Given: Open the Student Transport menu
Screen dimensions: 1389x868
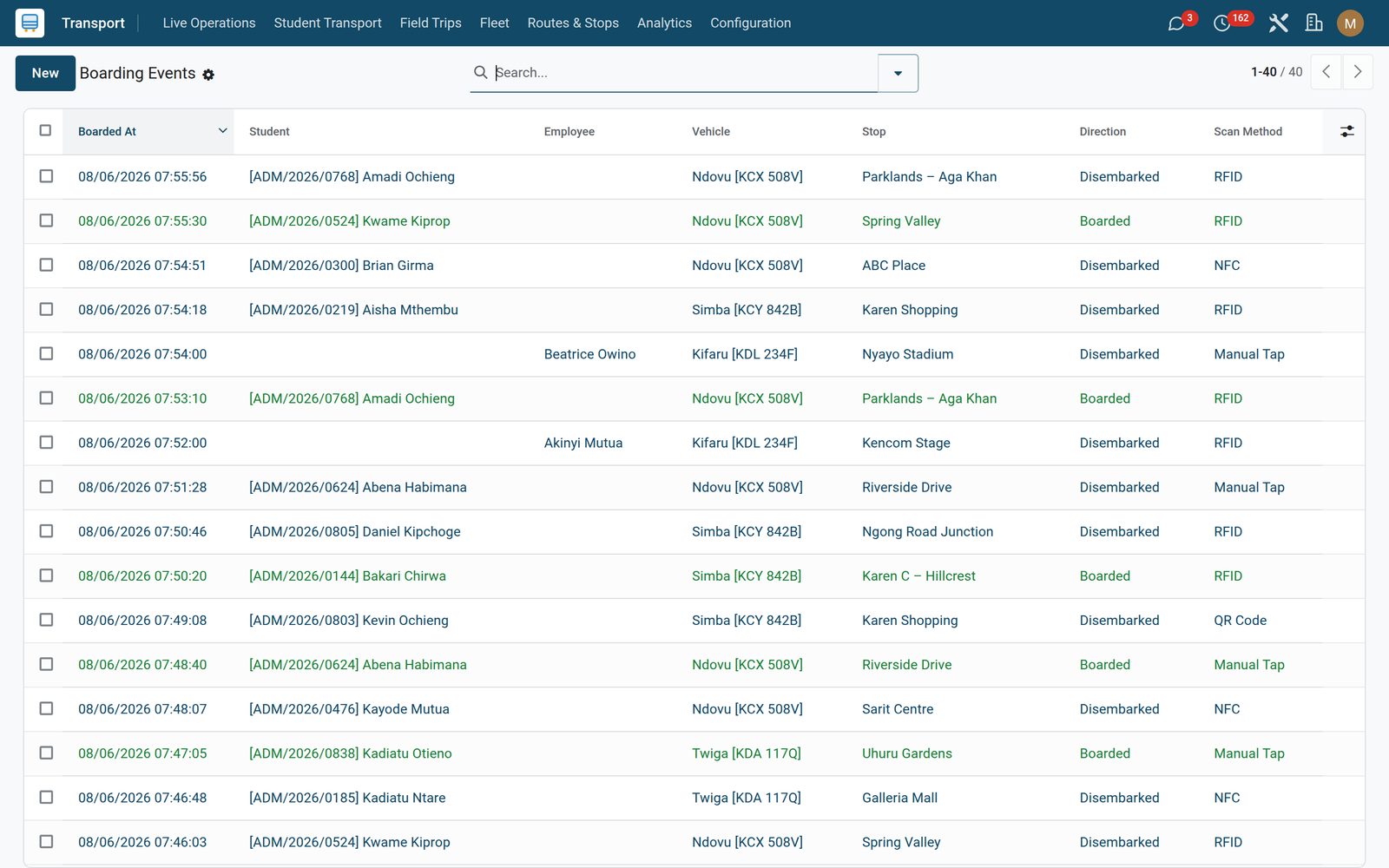Looking at the screenshot, I should tap(327, 23).
